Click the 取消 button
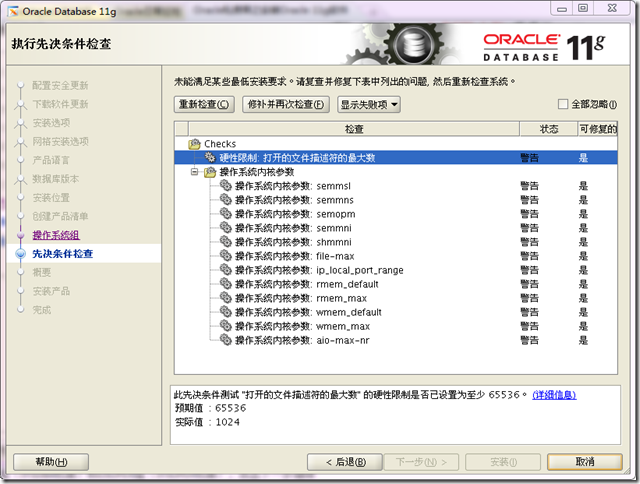Viewport: 640px width, 484px height. tap(585, 462)
